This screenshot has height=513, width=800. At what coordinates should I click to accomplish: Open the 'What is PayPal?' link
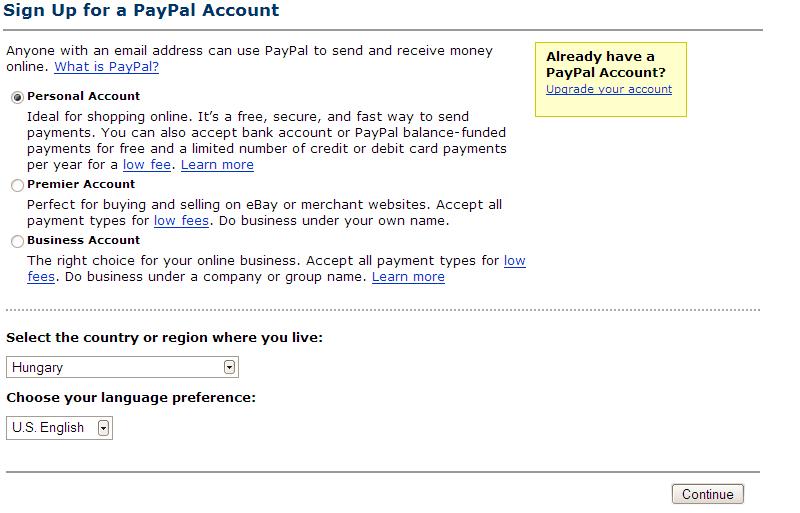(106, 67)
